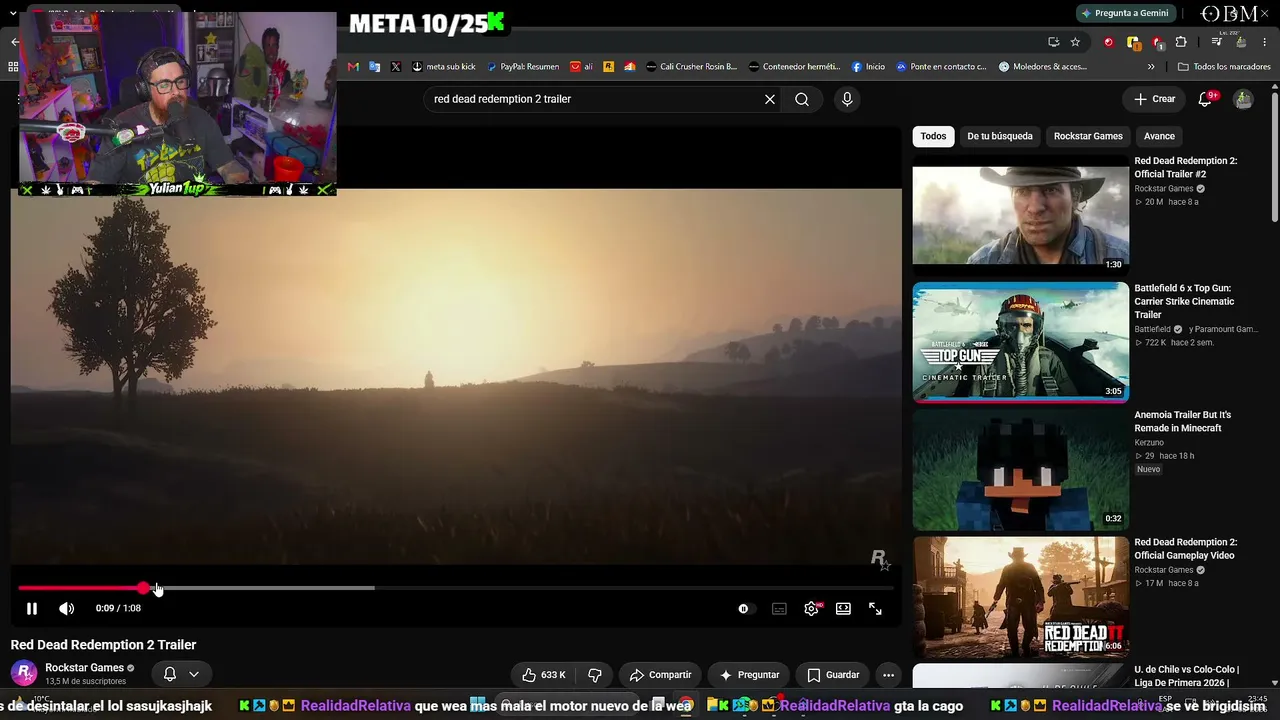Like the video with 633 K likes
Image resolution: width=1280 pixels, height=720 pixels.
(544, 675)
